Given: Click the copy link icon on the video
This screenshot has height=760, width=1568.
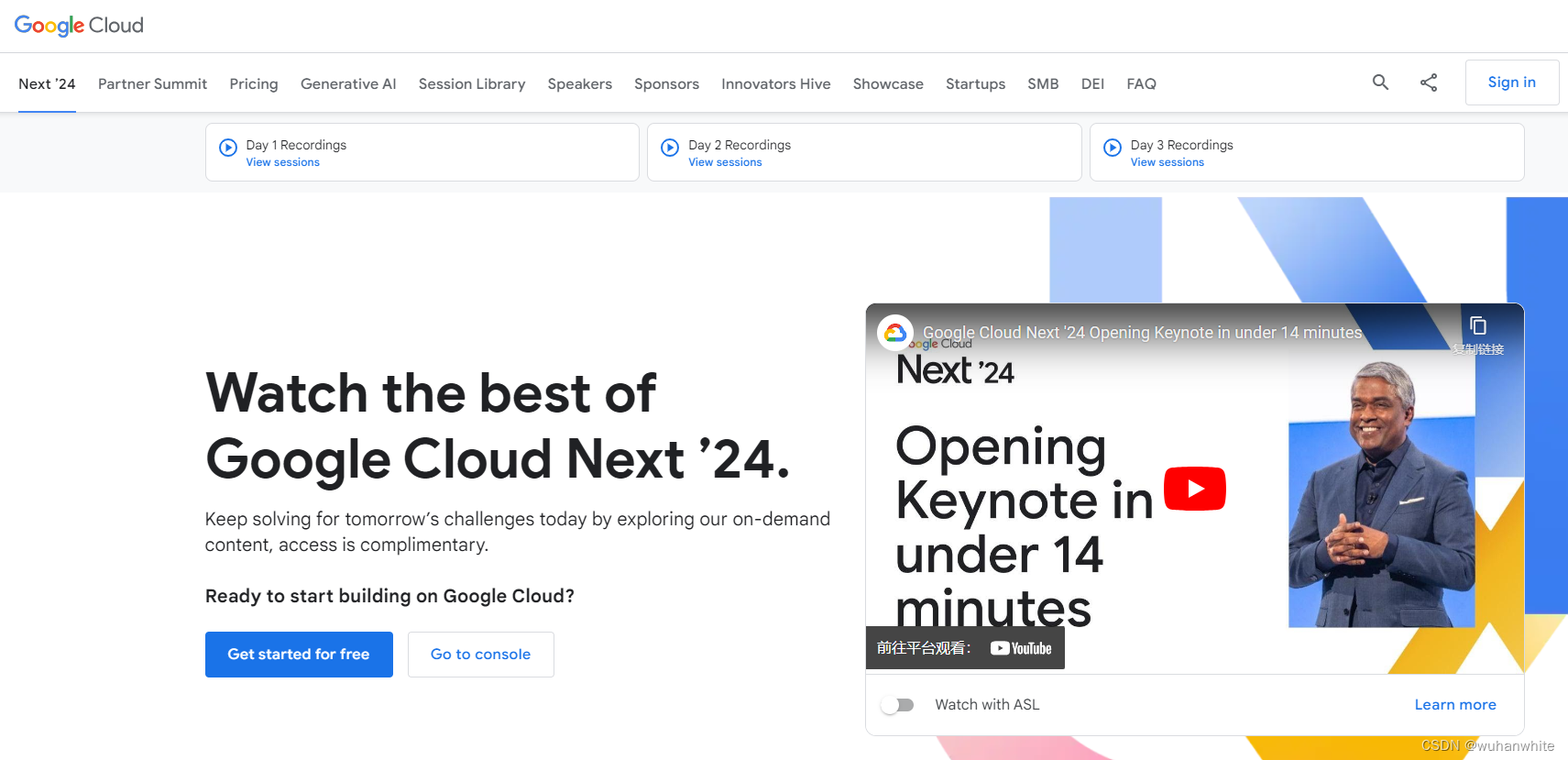Looking at the screenshot, I should [x=1478, y=325].
